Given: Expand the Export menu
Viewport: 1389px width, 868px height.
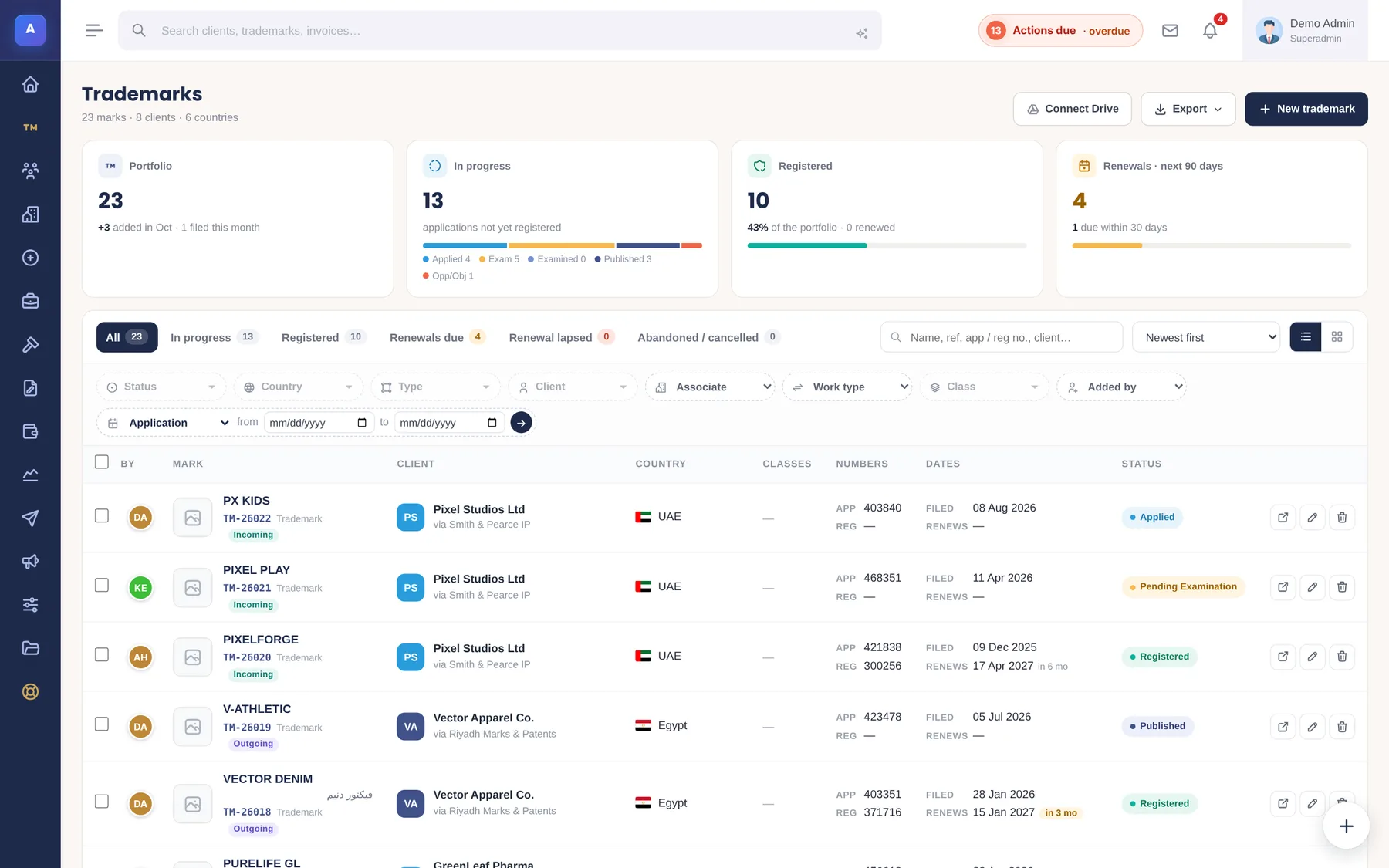Looking at the screenshot, I should click(1188, 109).
